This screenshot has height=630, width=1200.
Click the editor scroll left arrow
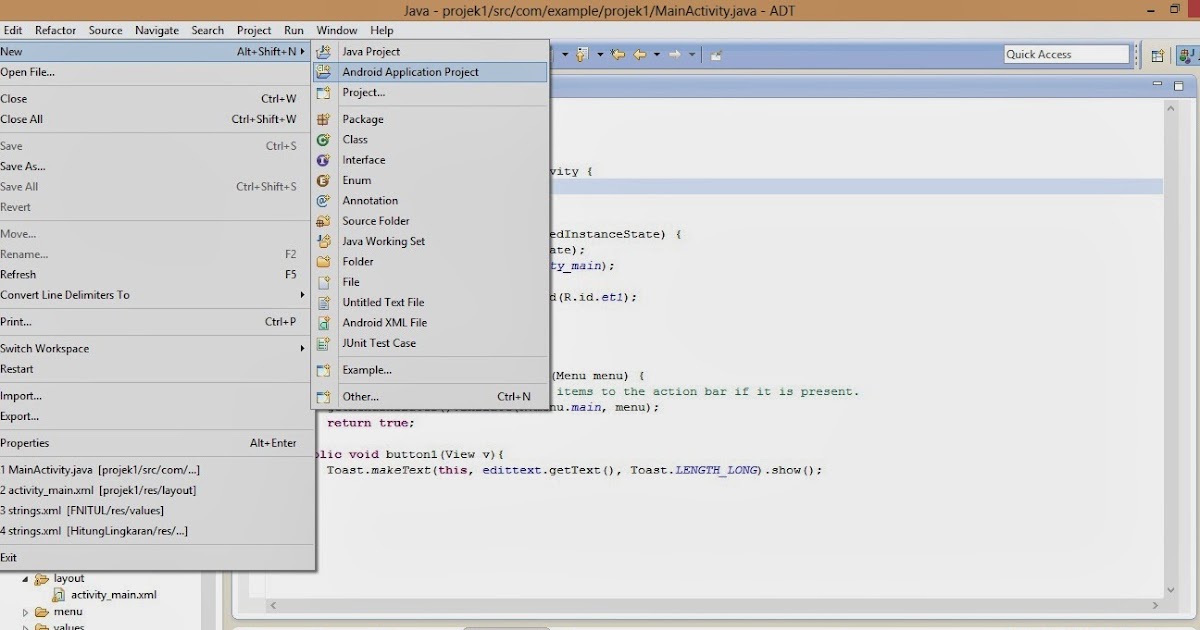click(273, 605)
